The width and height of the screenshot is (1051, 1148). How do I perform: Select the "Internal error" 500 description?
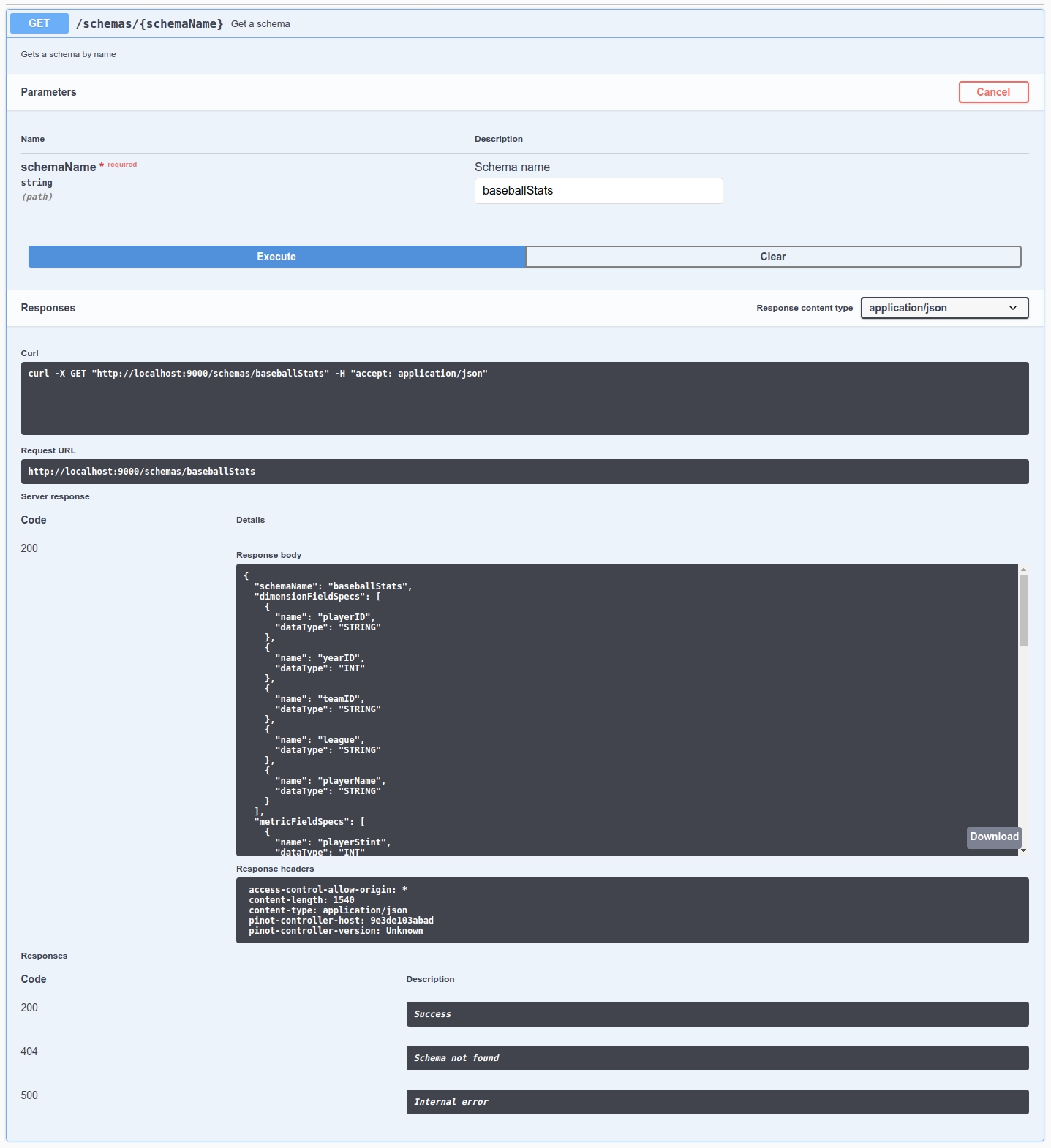click(717, 1102)
